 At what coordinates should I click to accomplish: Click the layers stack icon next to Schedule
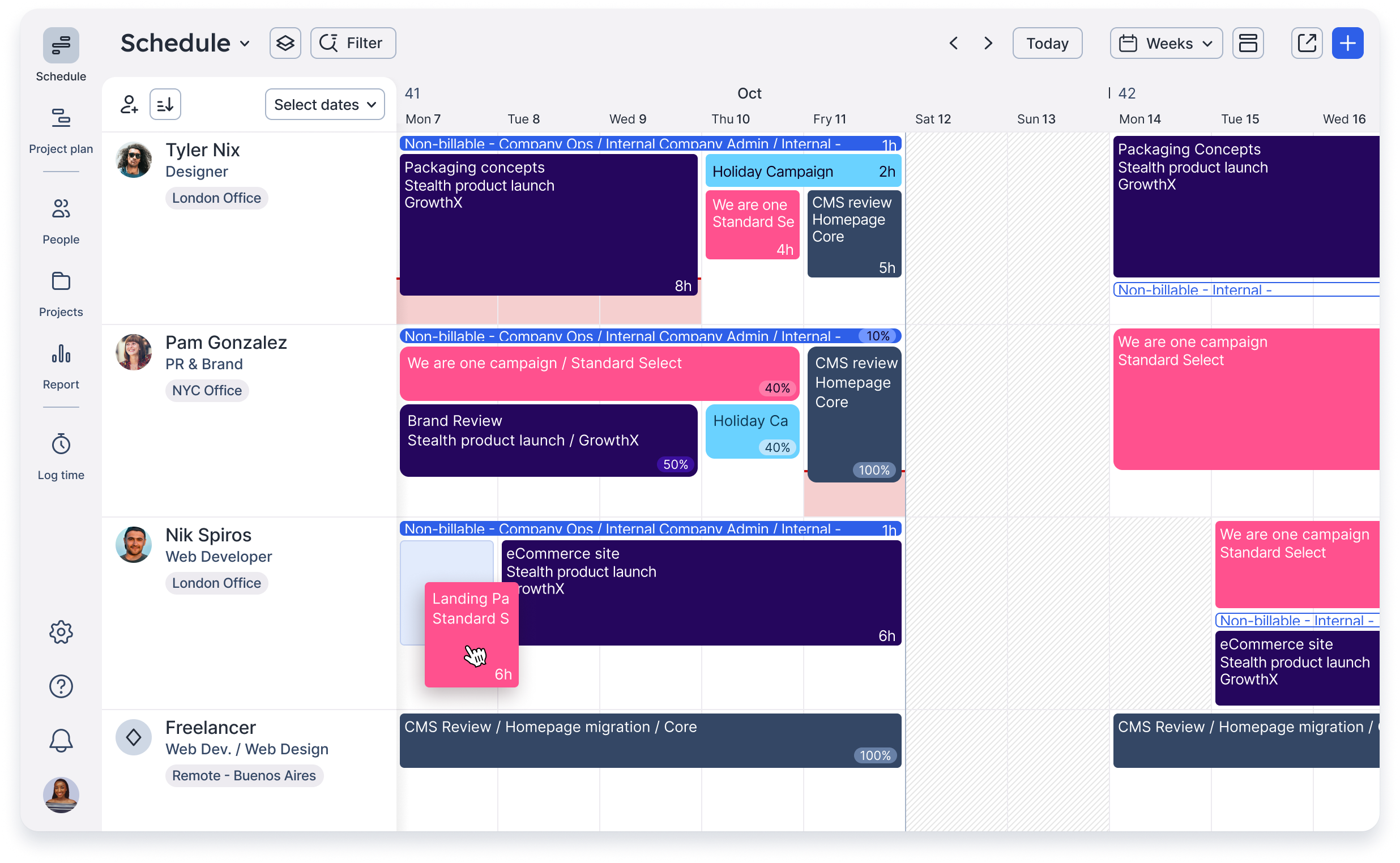coord(285,44)
